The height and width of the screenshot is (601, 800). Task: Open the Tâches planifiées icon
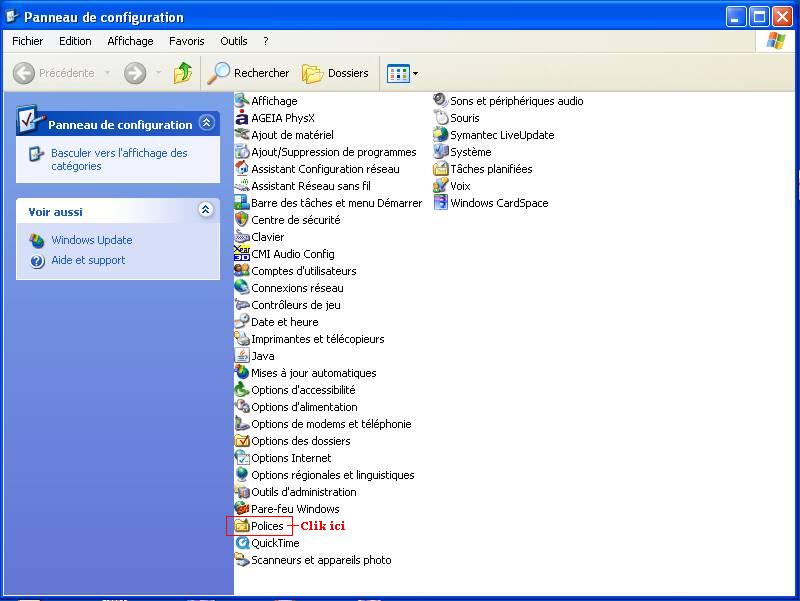click(x=441, y=169)
